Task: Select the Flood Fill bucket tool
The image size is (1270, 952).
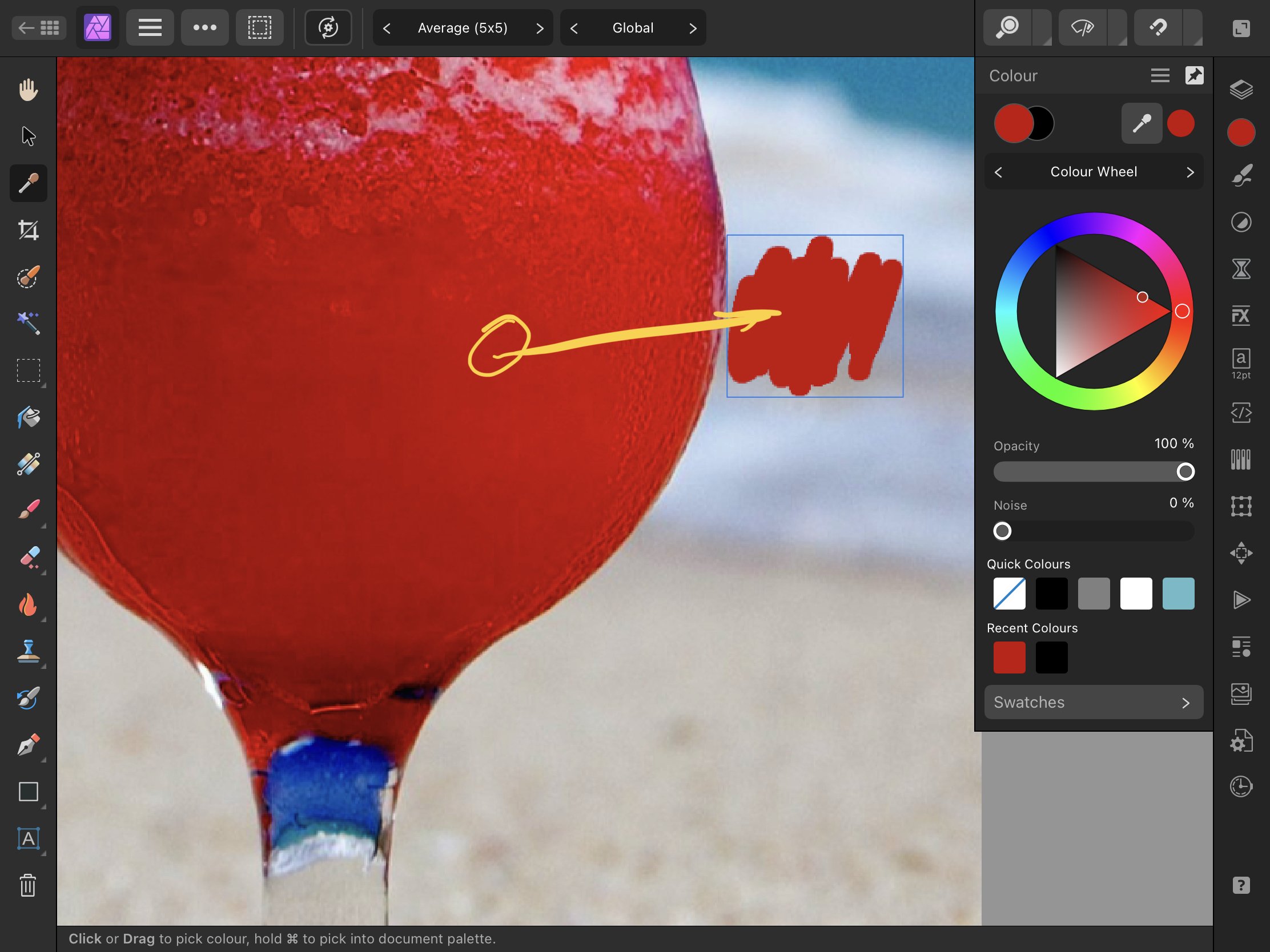Action: coord(28,417)
